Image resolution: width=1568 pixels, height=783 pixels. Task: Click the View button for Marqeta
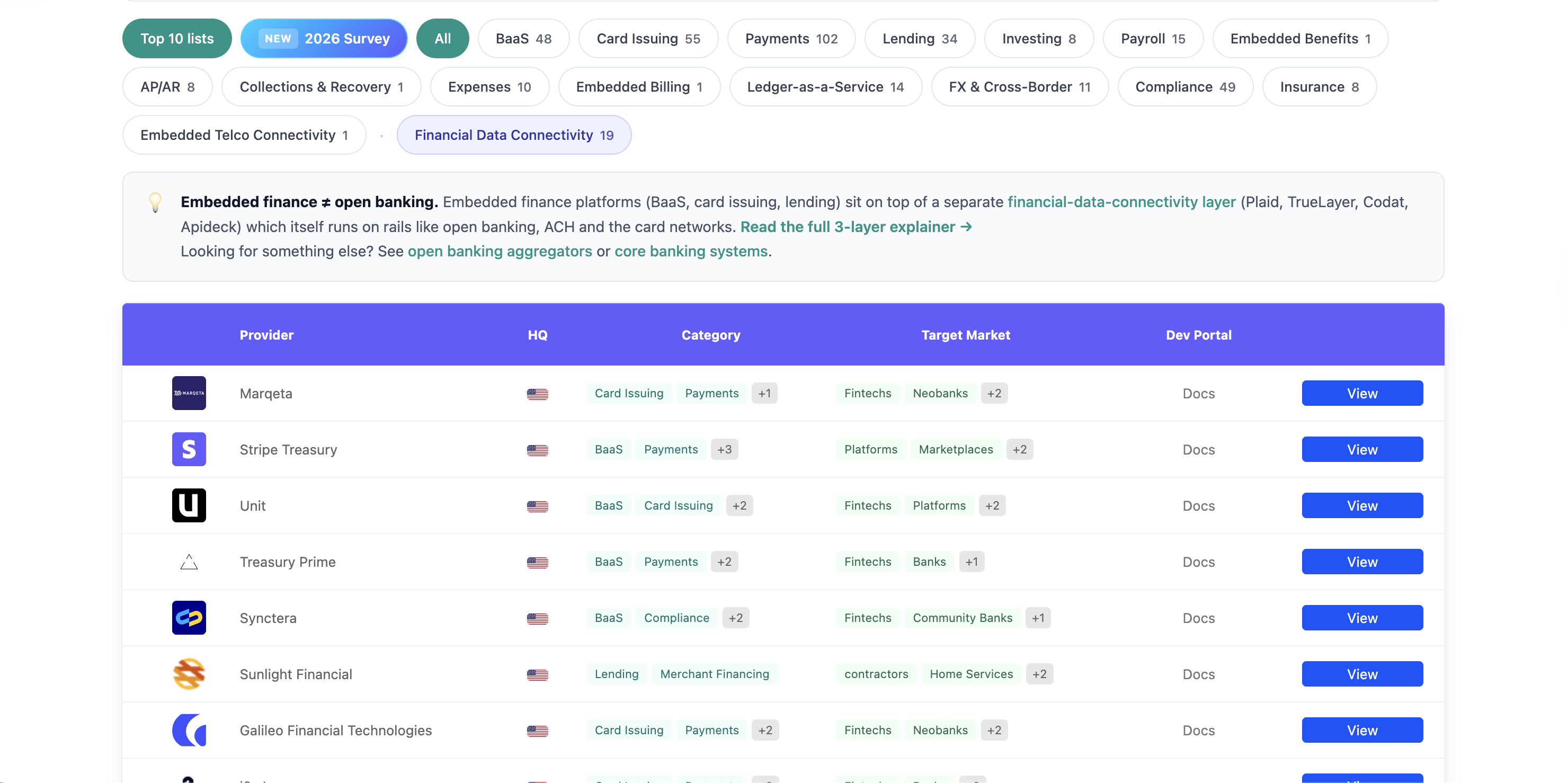click(x=1362, y=393)
